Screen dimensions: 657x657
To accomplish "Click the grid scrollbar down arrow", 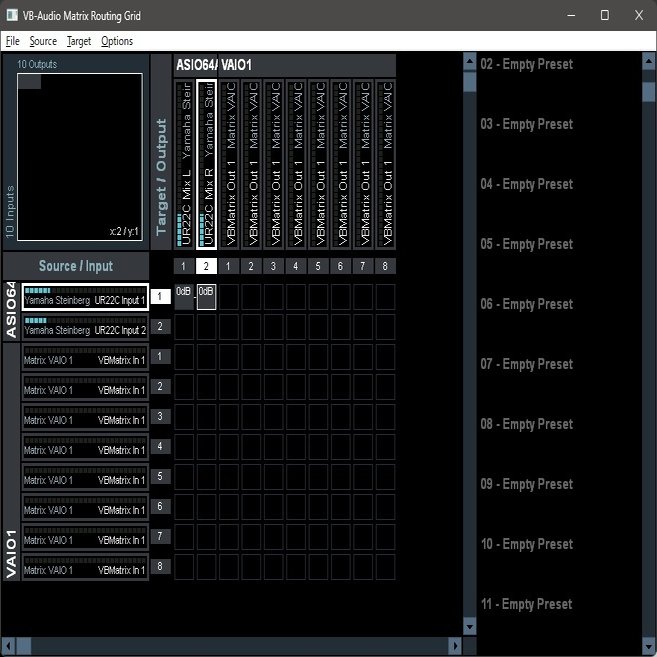I will [x=471, y=626].
